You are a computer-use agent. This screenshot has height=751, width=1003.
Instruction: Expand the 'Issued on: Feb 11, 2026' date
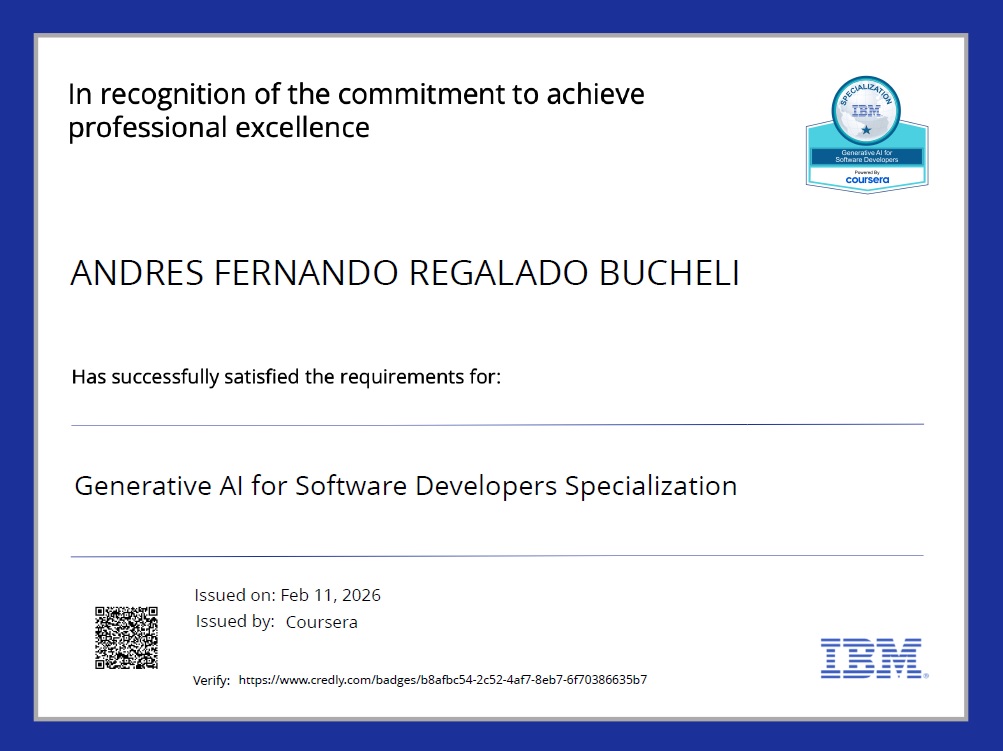(x=287, y=594)
